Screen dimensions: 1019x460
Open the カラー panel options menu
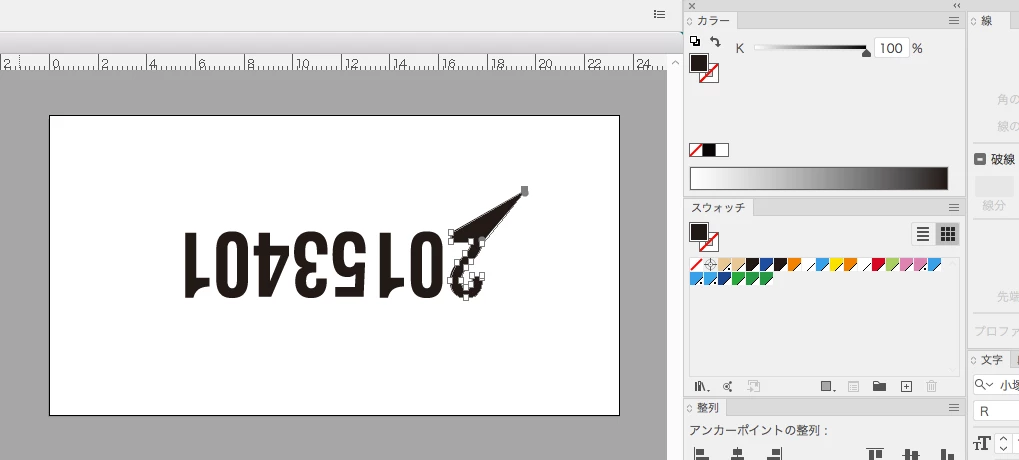[953, 21]
